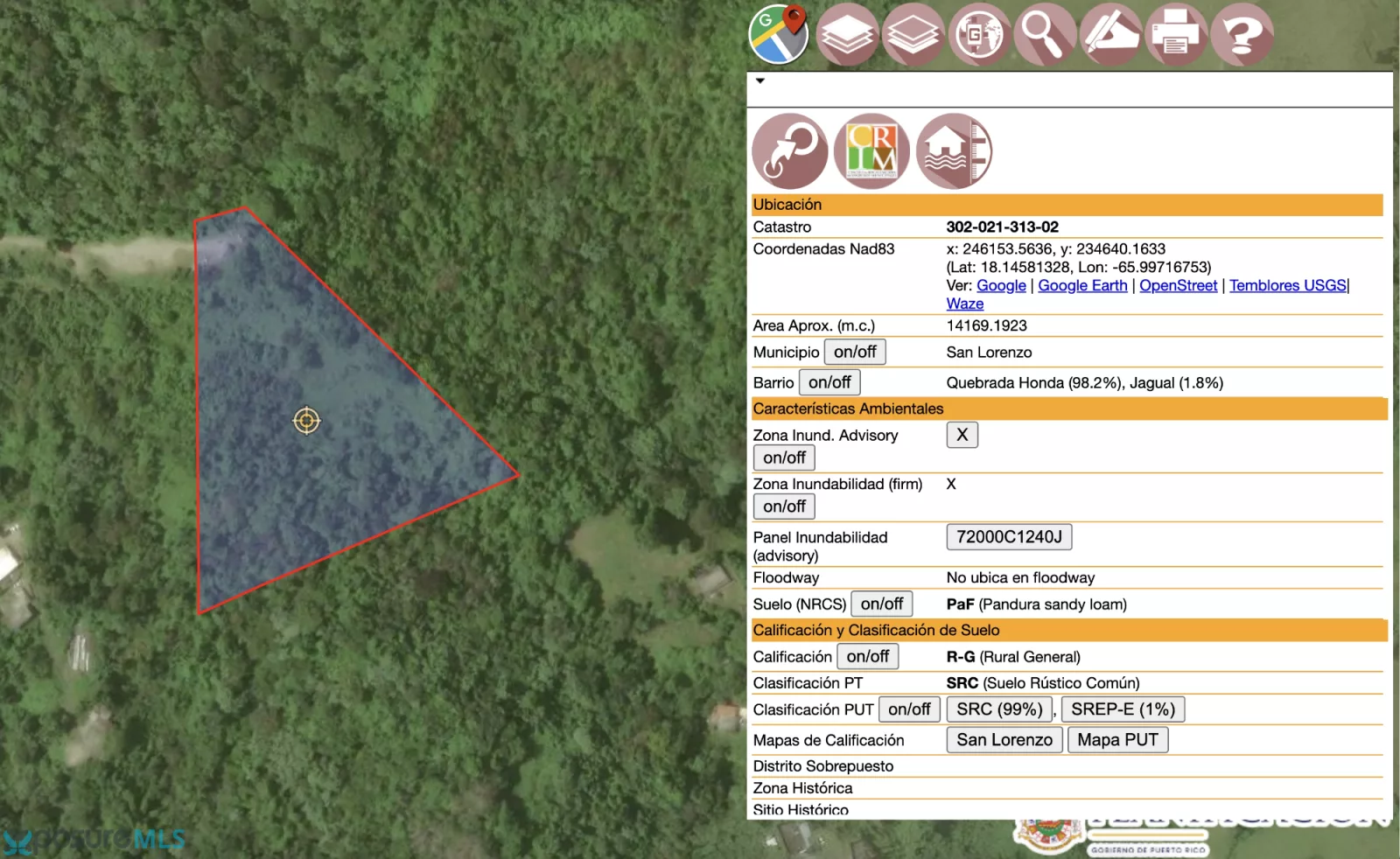Viewport: 1400px width, 859px height.
Task: Open the San Lorenzo calificación map
Action: [x=1004, y=740]
